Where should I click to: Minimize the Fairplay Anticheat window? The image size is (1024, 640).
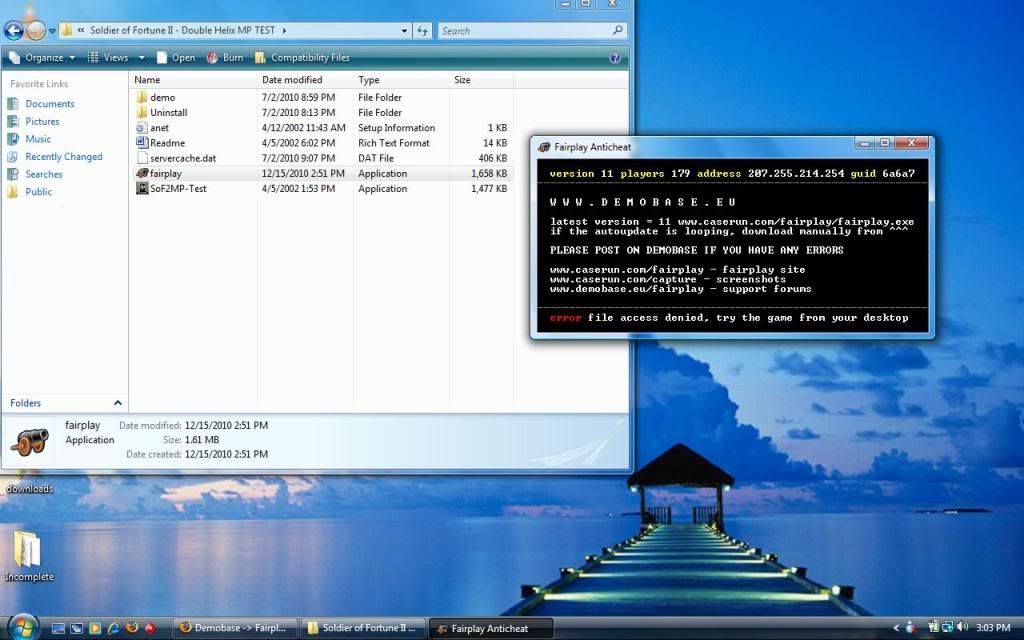click(865, 142)
